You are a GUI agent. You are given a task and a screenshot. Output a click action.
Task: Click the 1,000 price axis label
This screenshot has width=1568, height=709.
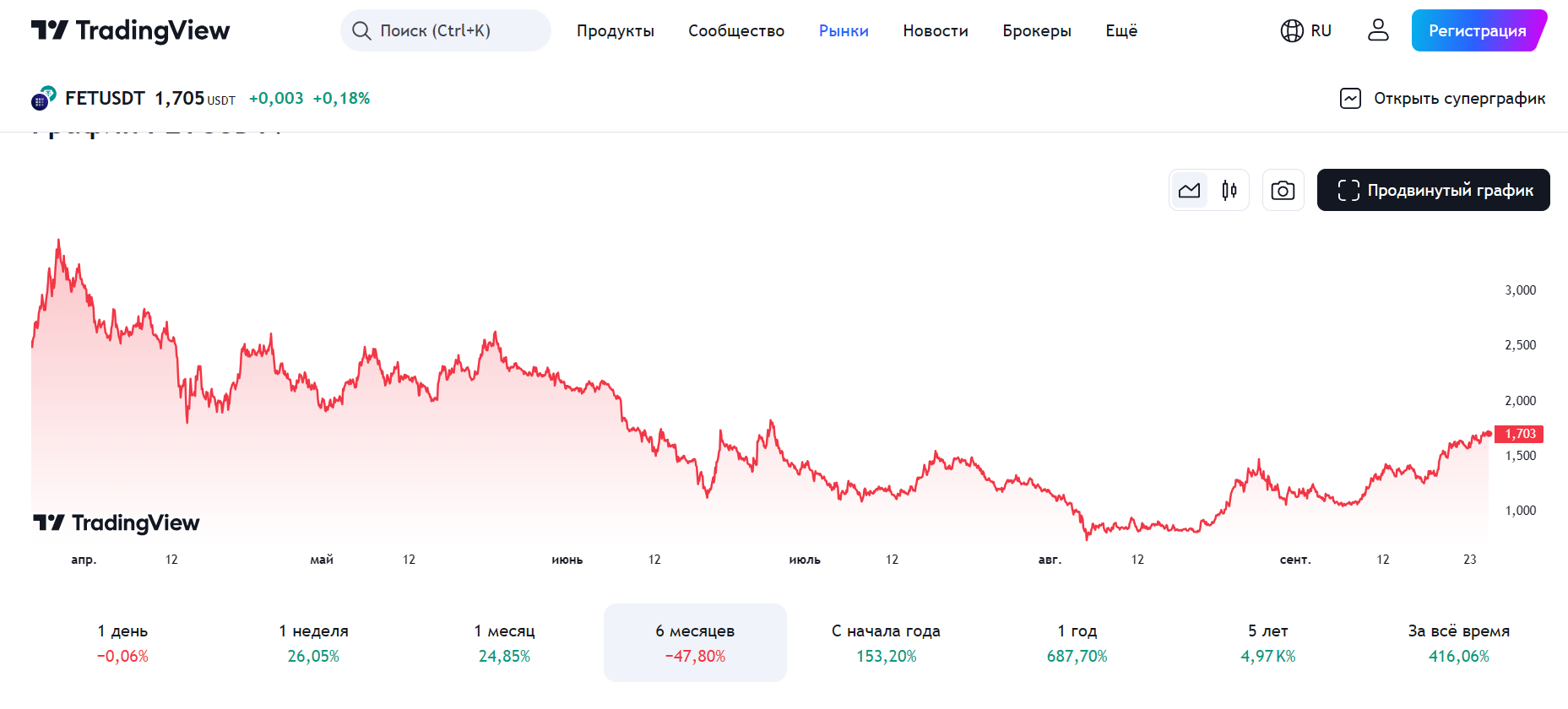[x=1520, y=511]
